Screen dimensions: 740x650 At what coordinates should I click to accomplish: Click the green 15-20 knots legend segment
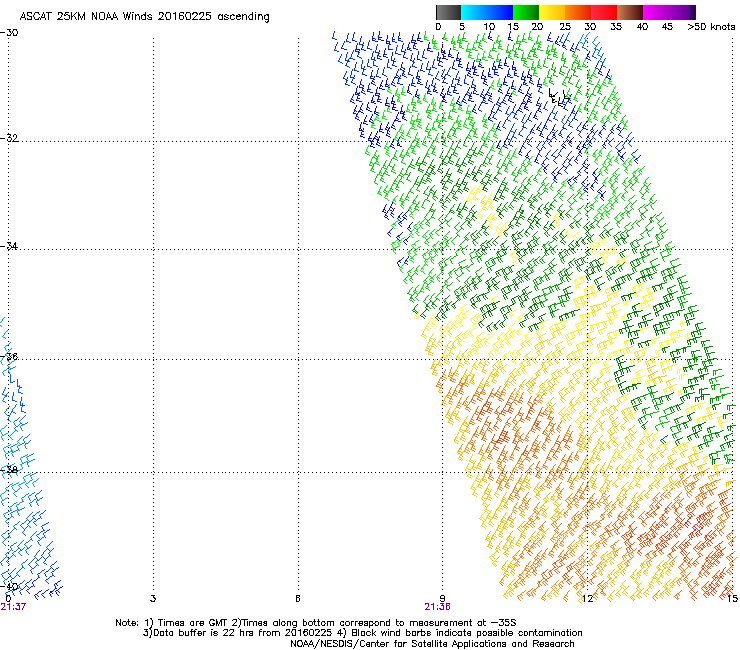coord(526,12)
